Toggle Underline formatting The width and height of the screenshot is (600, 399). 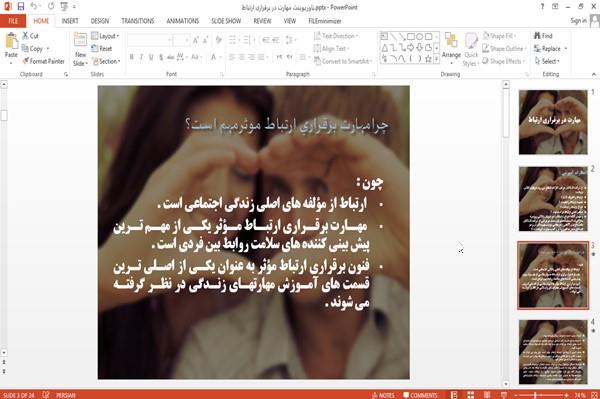coord(151,57)
